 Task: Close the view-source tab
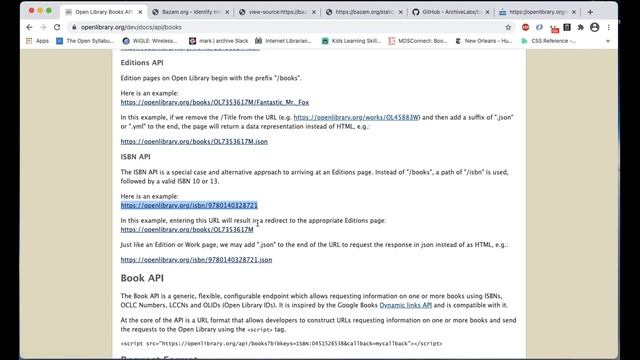tap(314, 12)
